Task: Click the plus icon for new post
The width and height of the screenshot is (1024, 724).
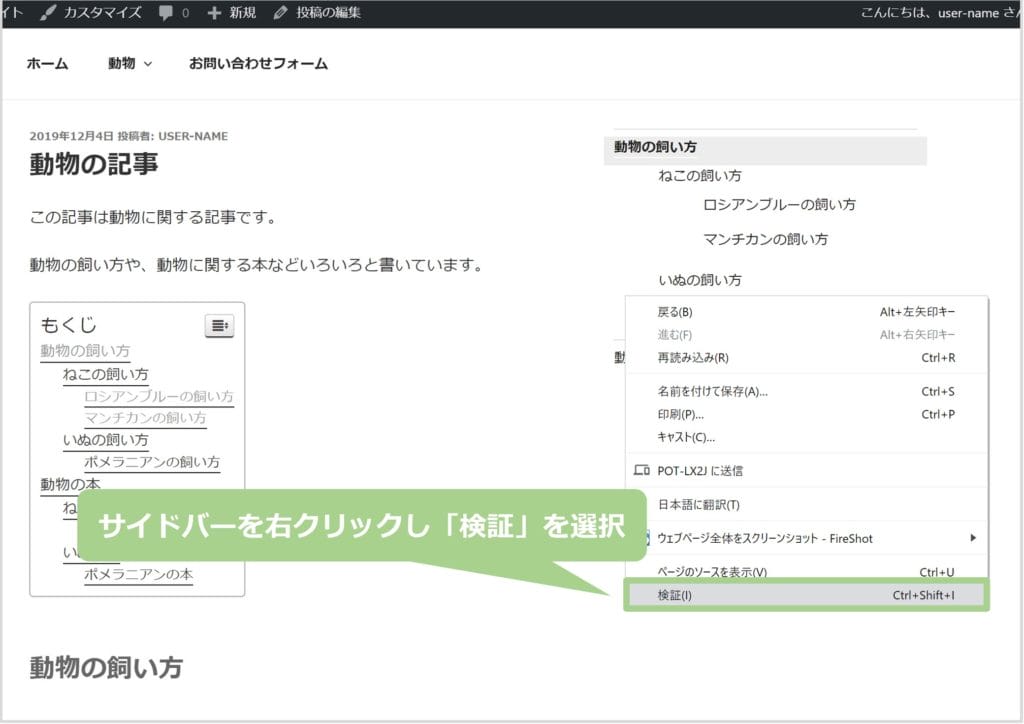Action: (x=214, y=13)
